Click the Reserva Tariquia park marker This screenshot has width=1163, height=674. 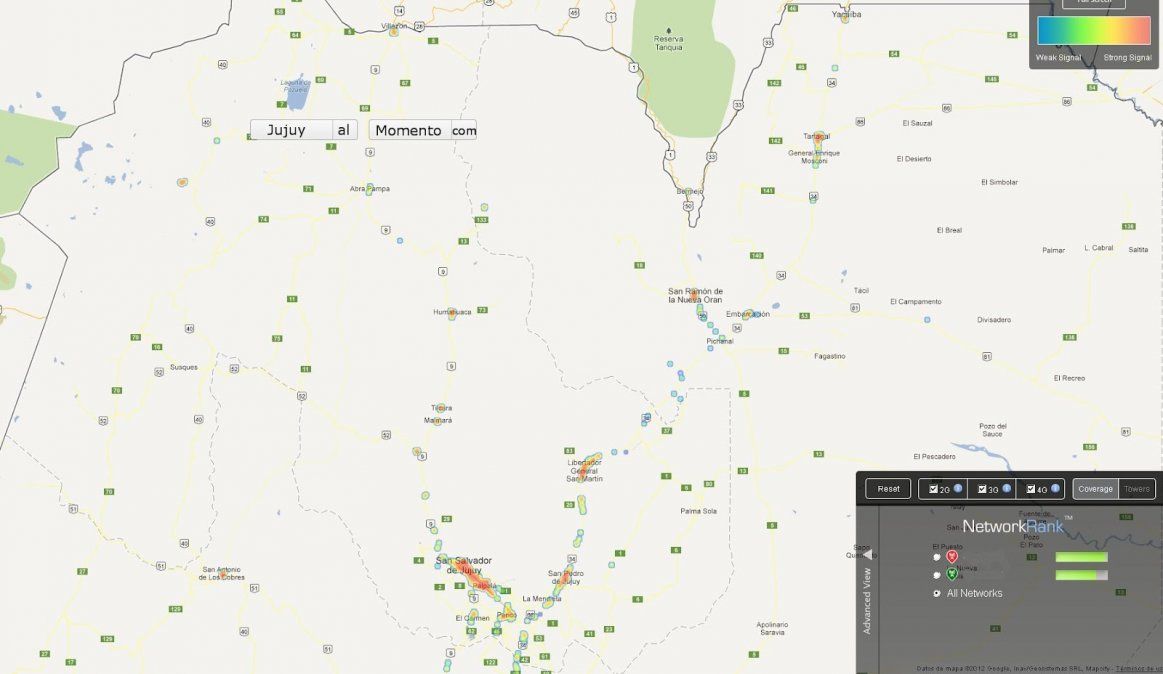coord(668,30)
